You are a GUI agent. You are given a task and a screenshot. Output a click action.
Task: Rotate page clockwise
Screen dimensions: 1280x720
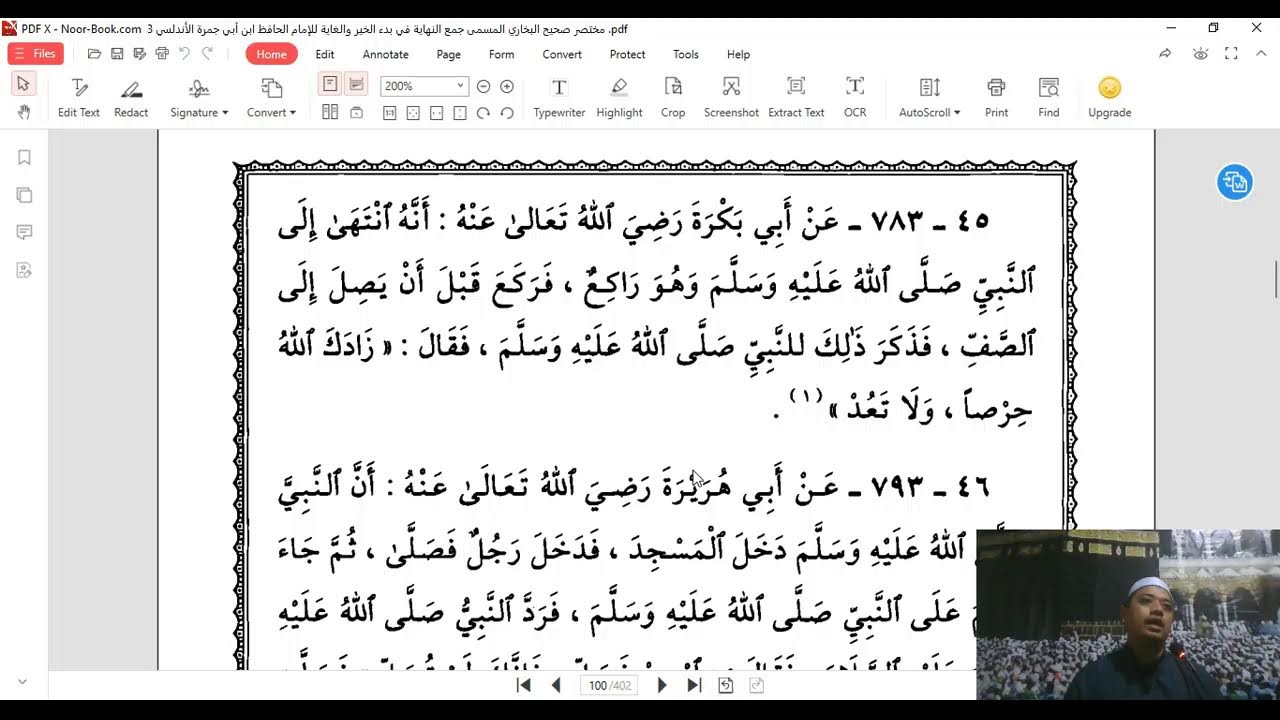coord(483,113)
